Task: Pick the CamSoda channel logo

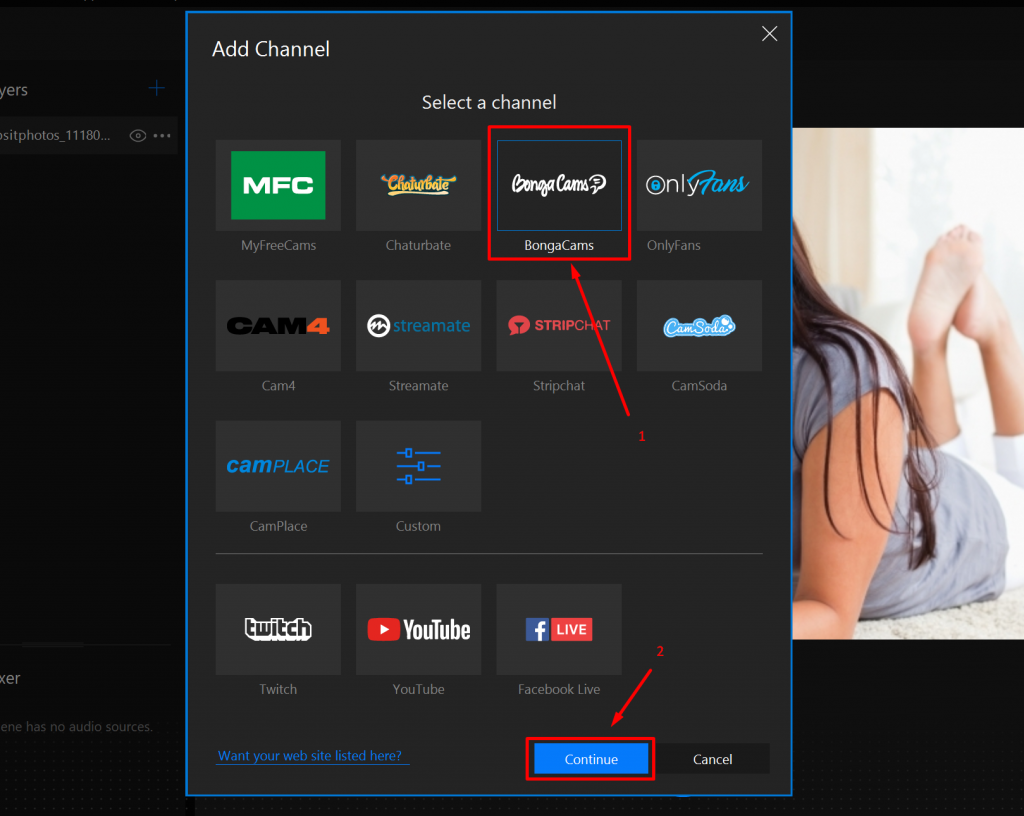Action: 699,326
